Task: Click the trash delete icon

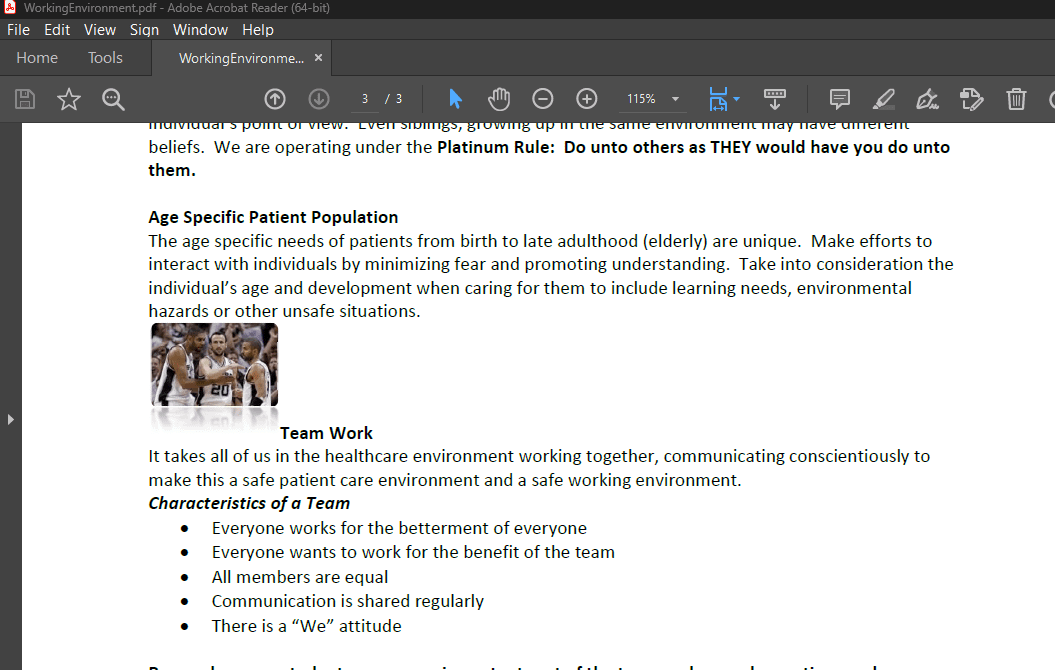Action: pyautogui.click(x=1016, y=99)
